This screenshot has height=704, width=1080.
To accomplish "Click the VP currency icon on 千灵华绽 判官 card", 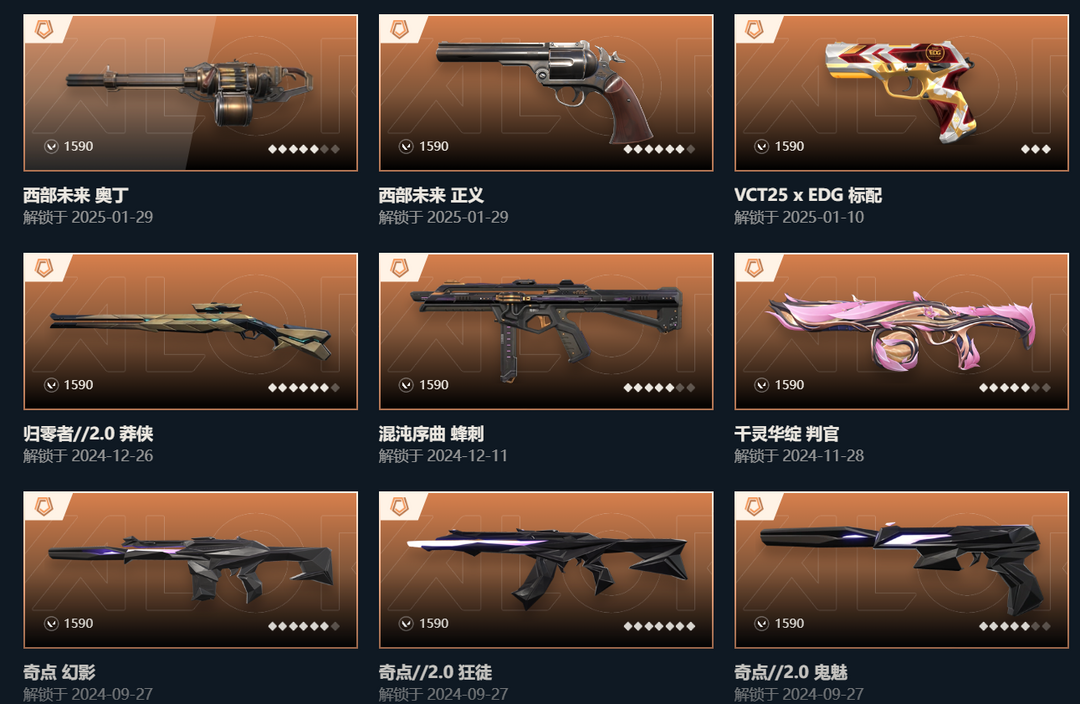I will pyautogui.click(x=762, y=385).
